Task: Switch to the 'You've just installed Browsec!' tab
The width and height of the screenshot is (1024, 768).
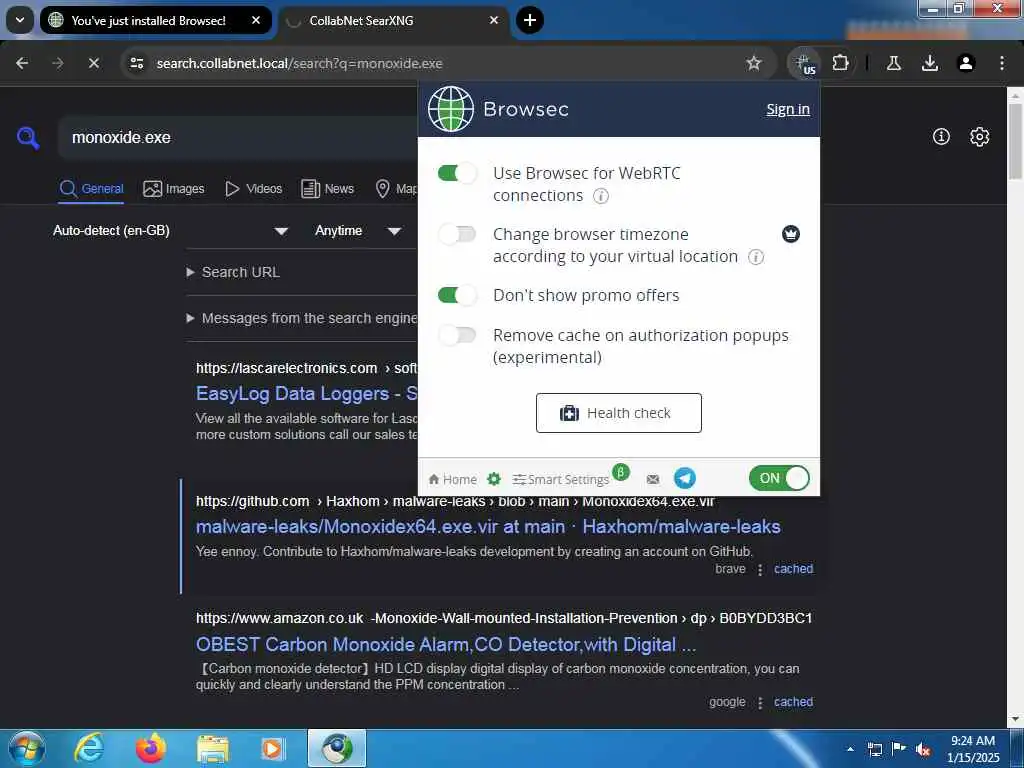Action: 155,20
